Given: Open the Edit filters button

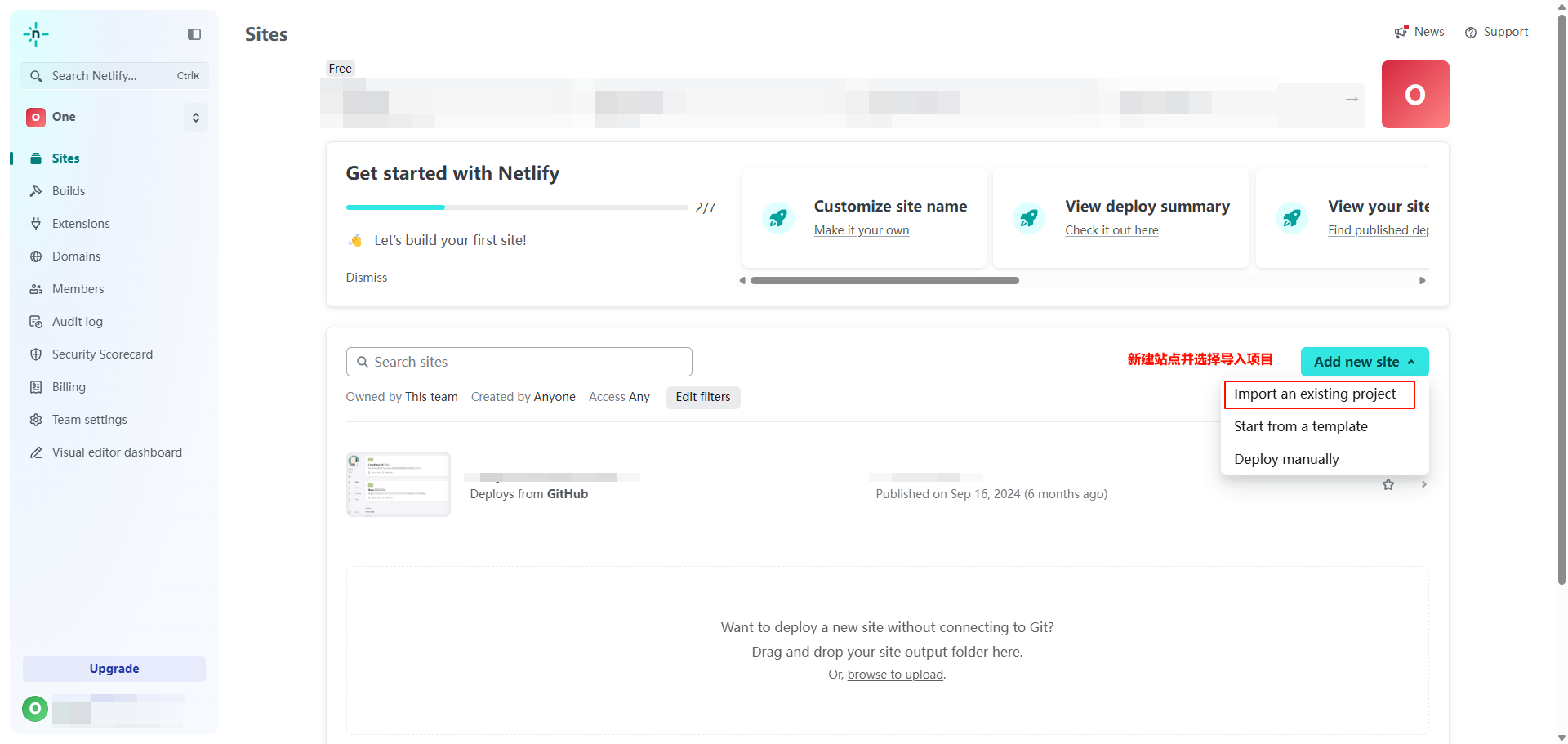Looking at the screenshot, I should [x=703, y=397].
